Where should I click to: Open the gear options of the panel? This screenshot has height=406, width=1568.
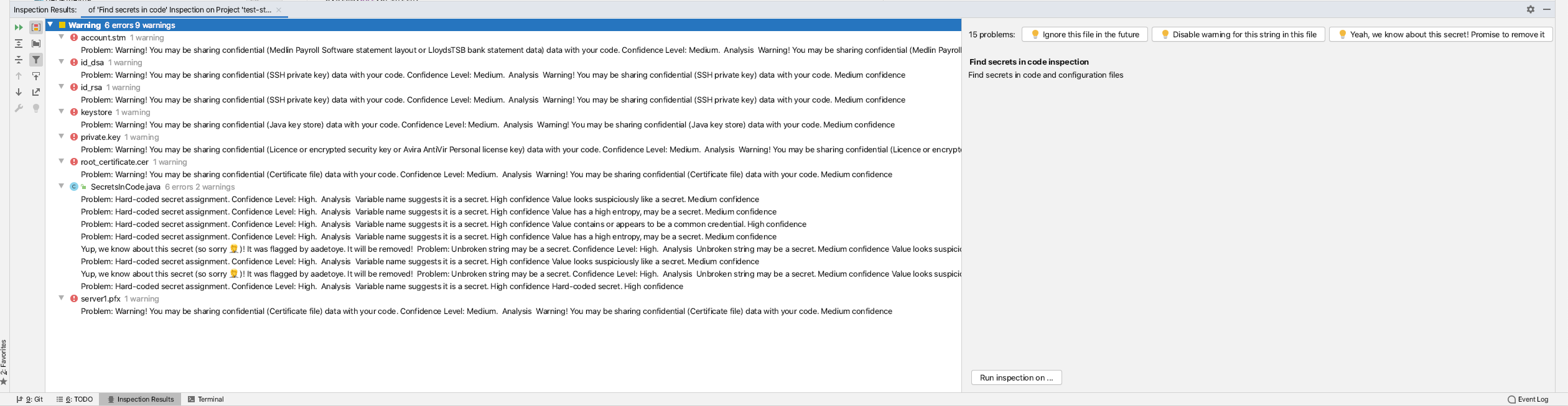(1531, 9)
